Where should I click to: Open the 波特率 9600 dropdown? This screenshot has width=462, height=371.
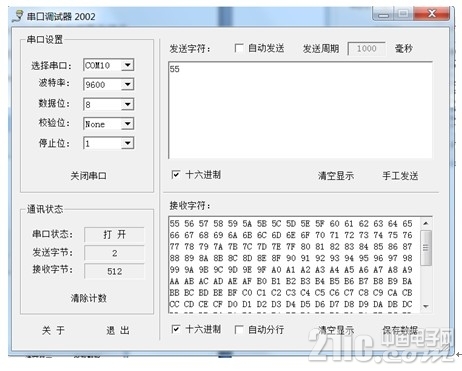(127, 84)
